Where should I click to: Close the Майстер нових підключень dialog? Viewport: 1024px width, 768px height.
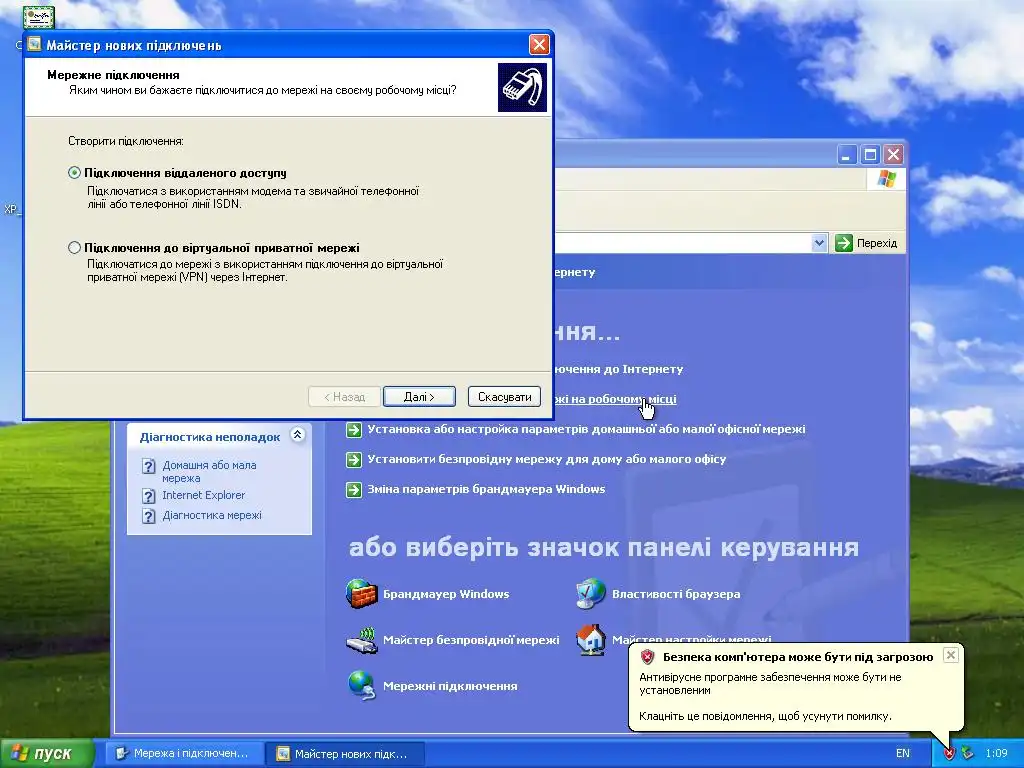click(x=539, y=44)
